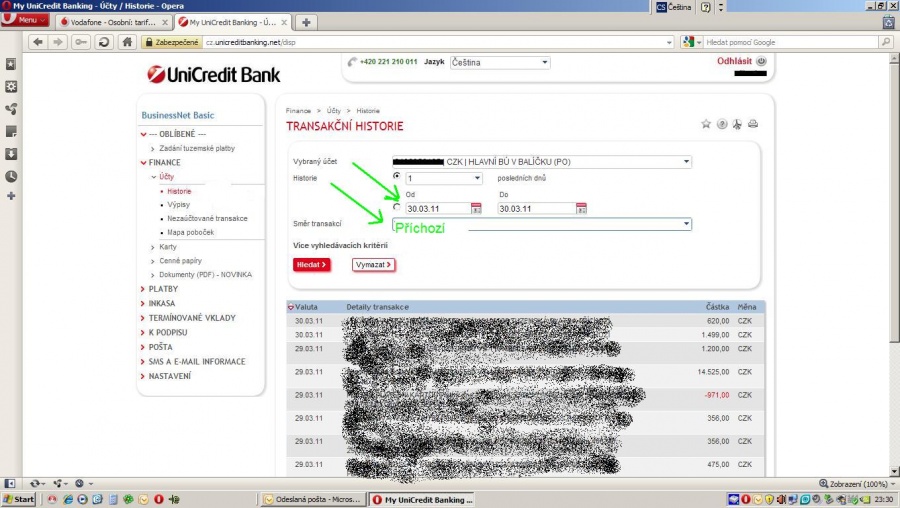
Task: Sort by Valuta column header
Action: click(x=306, y=307)
